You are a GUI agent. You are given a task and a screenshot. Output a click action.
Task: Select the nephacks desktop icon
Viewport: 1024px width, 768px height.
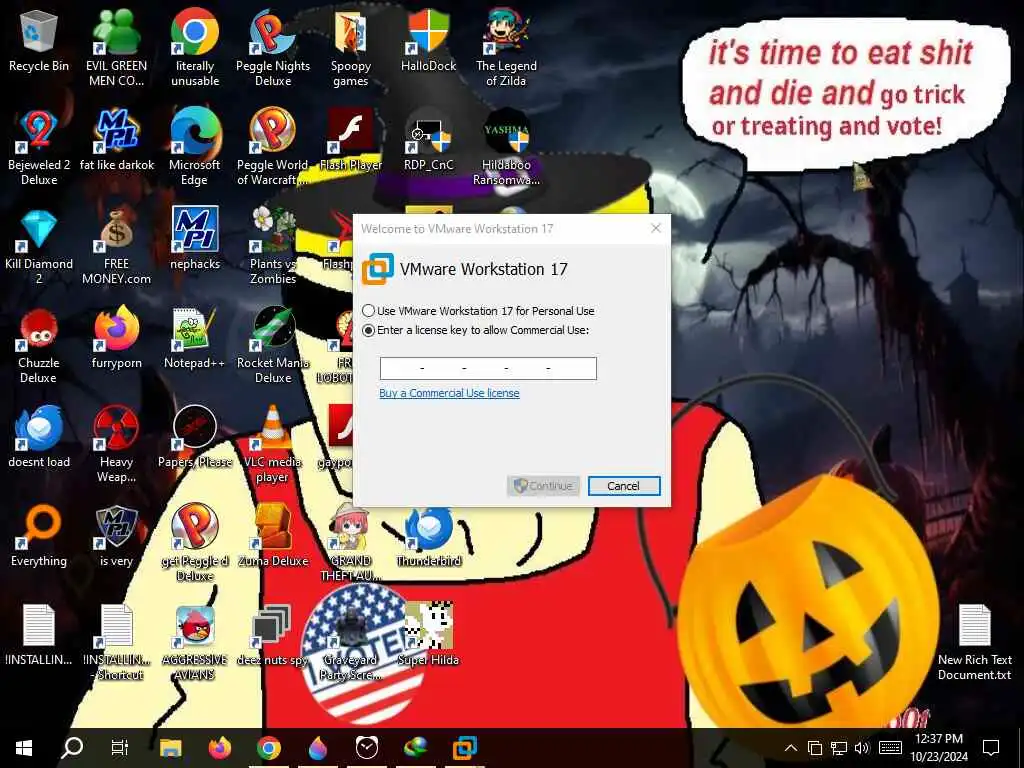tap(195, 239)
